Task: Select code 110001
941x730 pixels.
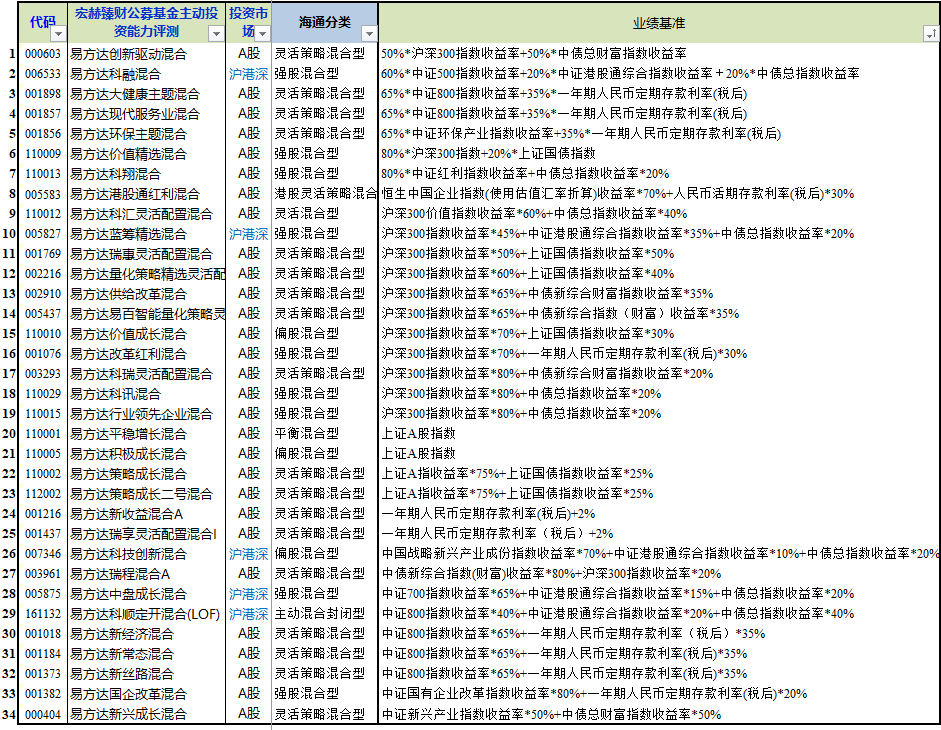Action: pos(43,433)
